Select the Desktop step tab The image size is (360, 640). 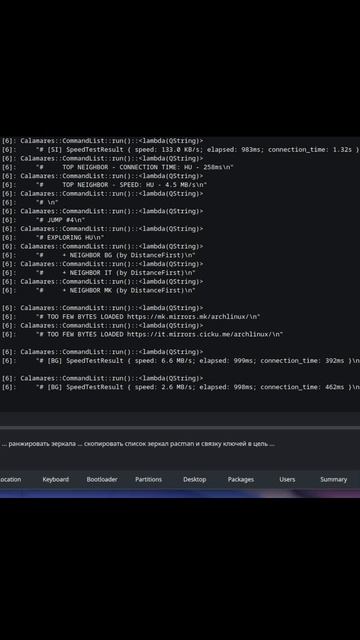pos(195,479)
